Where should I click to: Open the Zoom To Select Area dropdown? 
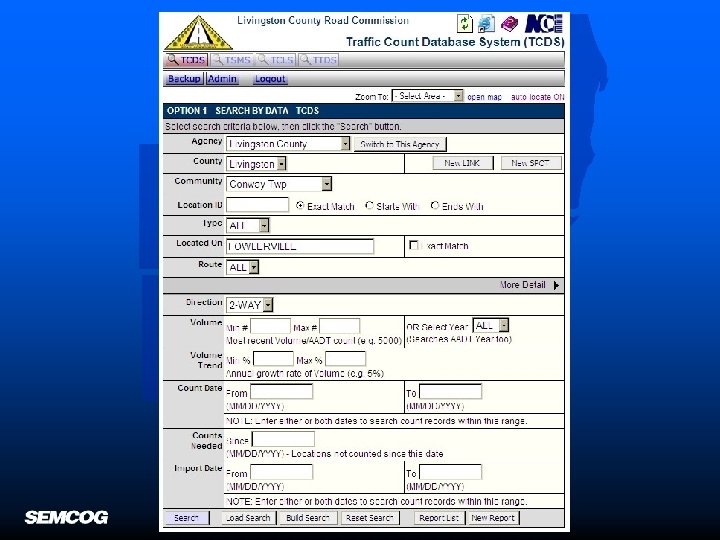(x=428, y=96)
